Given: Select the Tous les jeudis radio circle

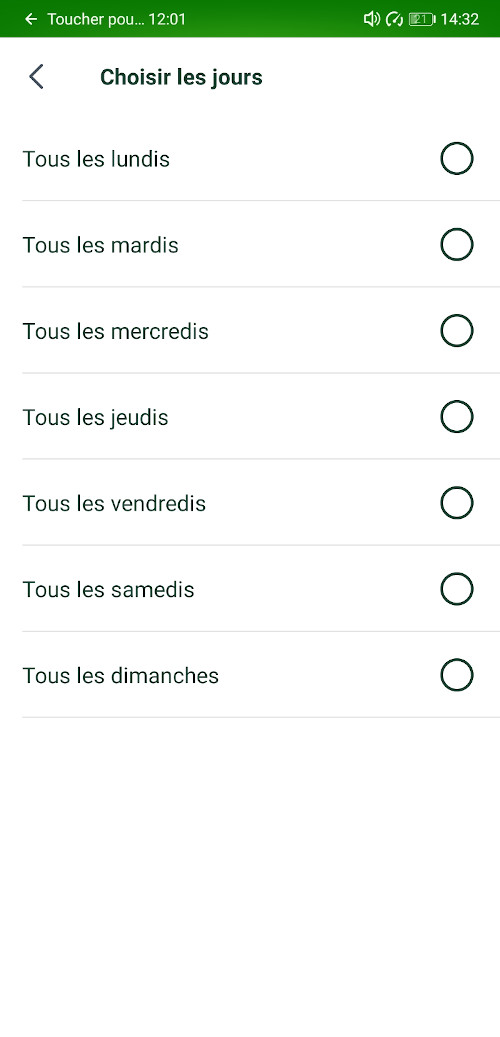Looking at the screenshot, I should [457, 417].
